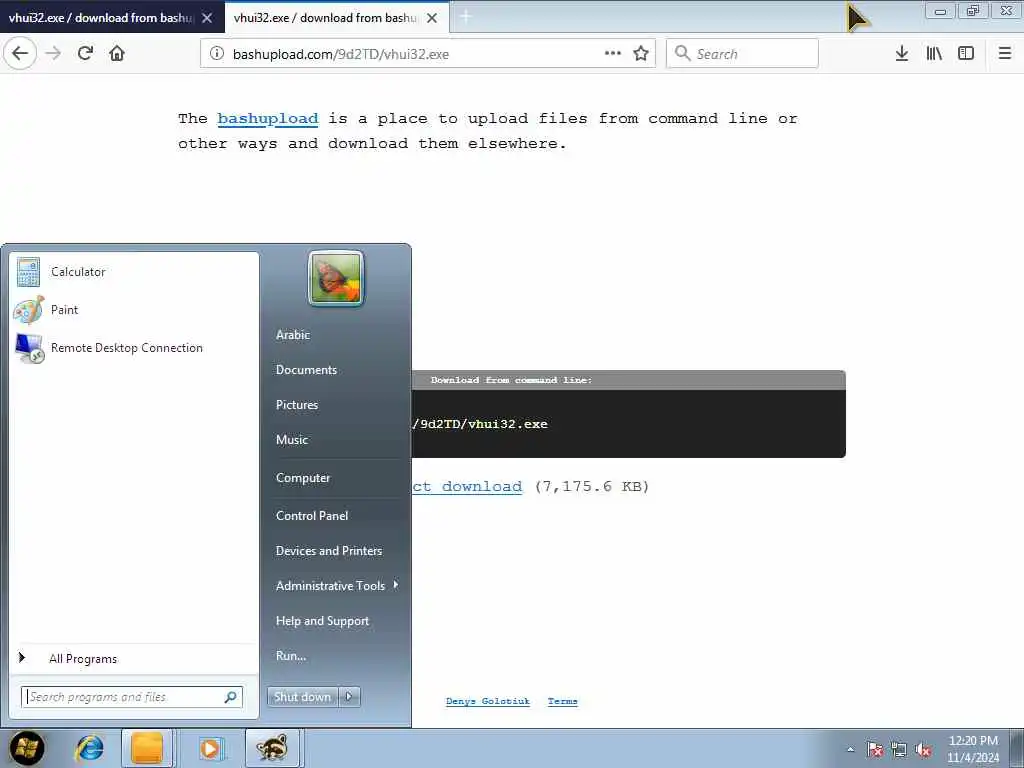
Task: Click the magnifier in Start search box
Action: (230, 697)
